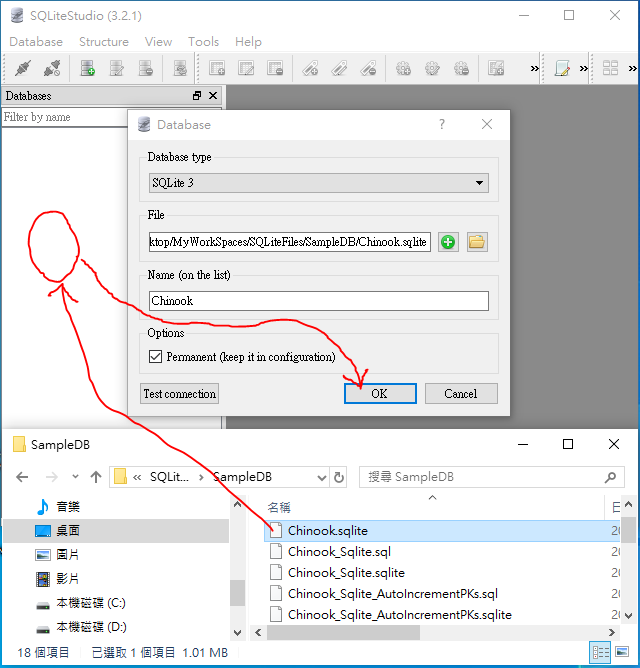Click the 名稱 column header
The height and width of the screenshot is (668, 640).
(279, 507)
